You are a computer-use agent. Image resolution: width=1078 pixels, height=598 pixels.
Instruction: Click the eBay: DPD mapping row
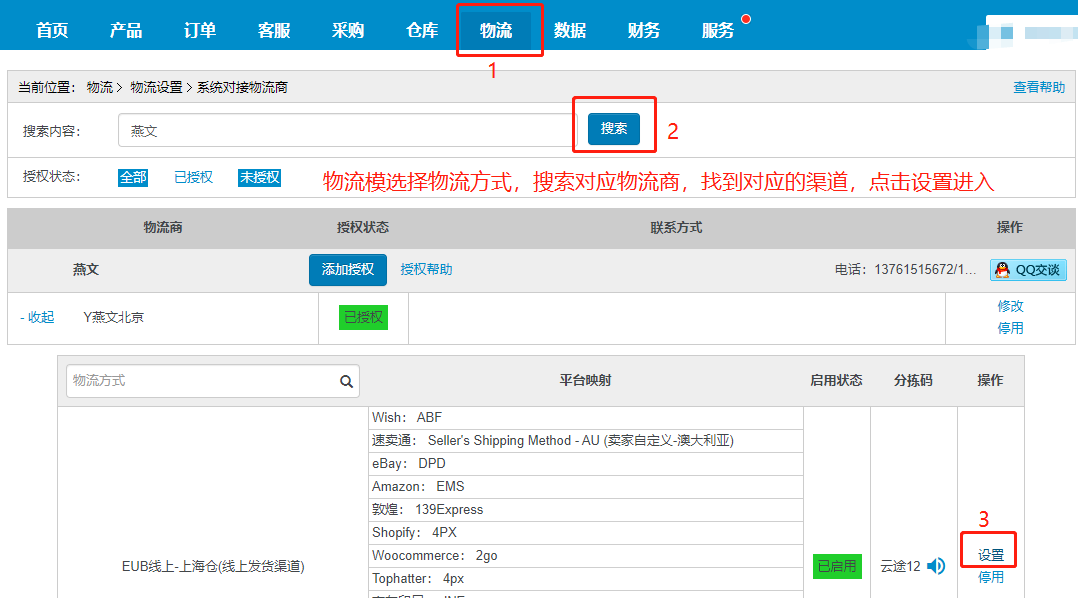pyautogui.click(x=586, y=463)
